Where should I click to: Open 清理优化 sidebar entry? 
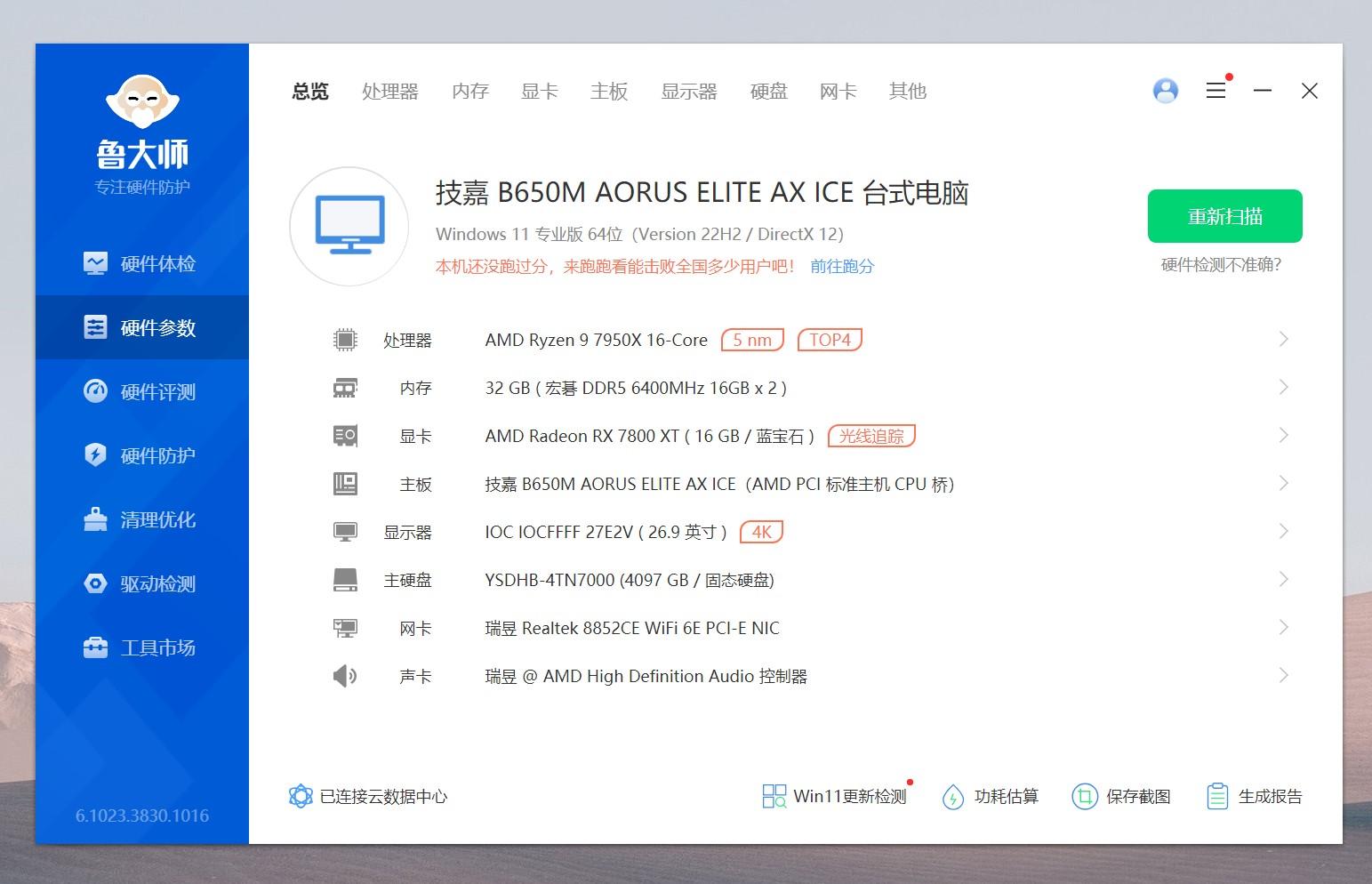click(142, 519)
